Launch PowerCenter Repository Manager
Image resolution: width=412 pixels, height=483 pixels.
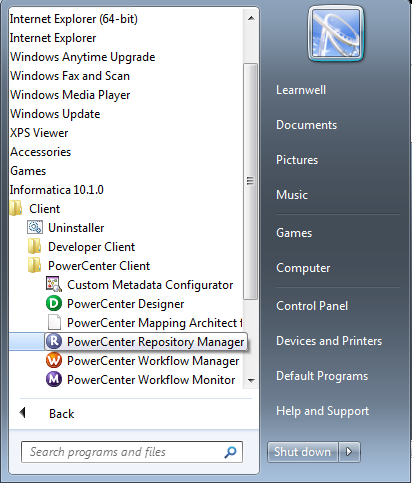(x=156, y=342)
